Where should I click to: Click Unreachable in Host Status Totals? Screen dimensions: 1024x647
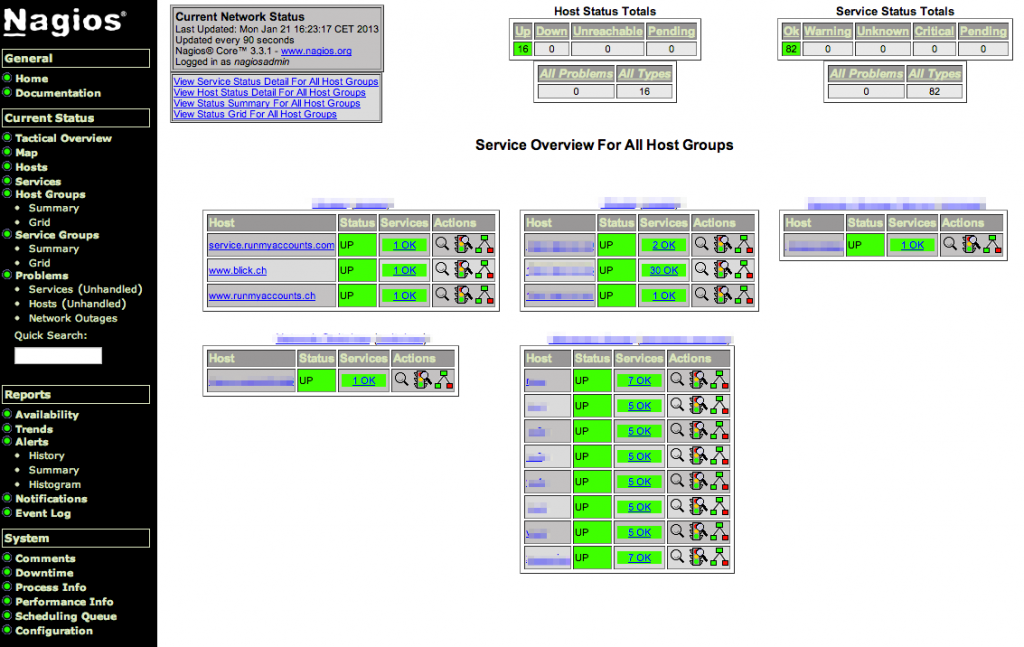[x=607, y=31]
